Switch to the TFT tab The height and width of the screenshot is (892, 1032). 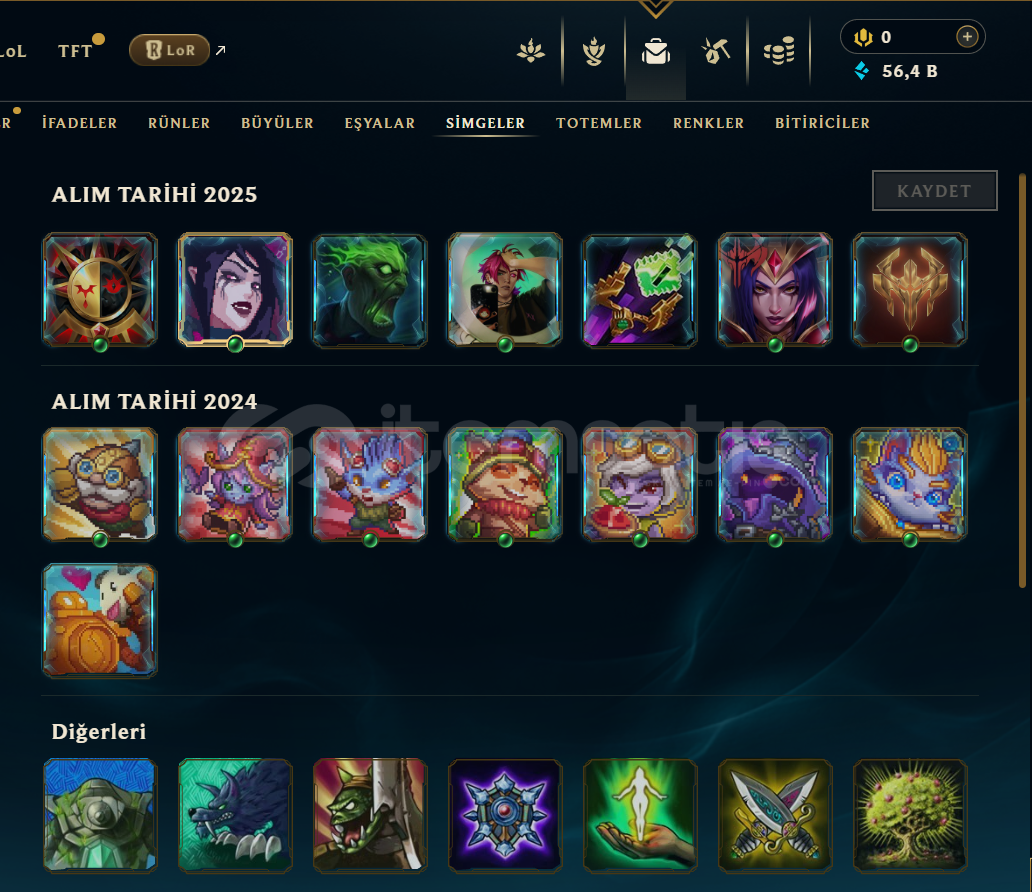[75, 51]
